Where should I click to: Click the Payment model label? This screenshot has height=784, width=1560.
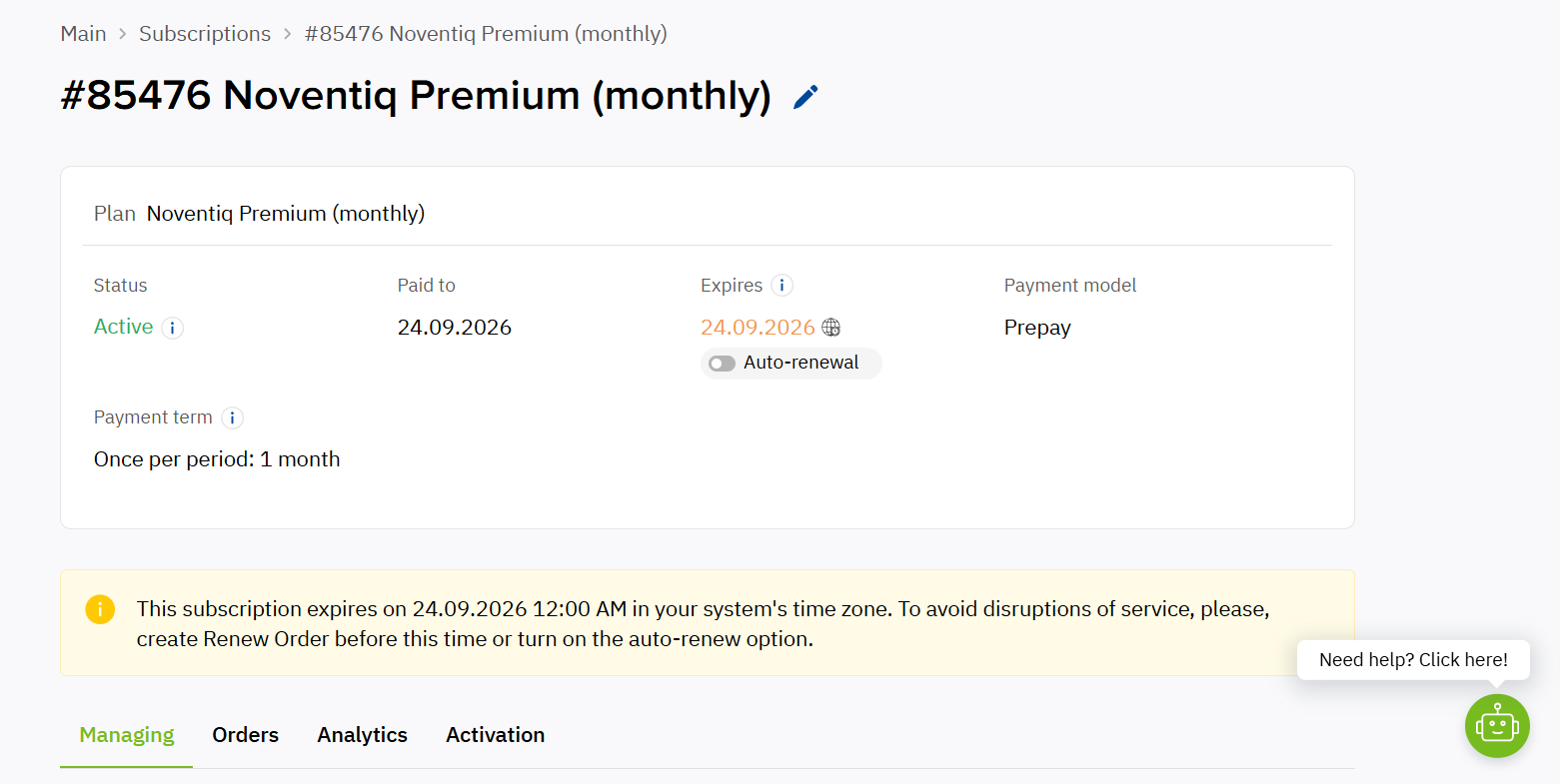(x=1070, y=286)
